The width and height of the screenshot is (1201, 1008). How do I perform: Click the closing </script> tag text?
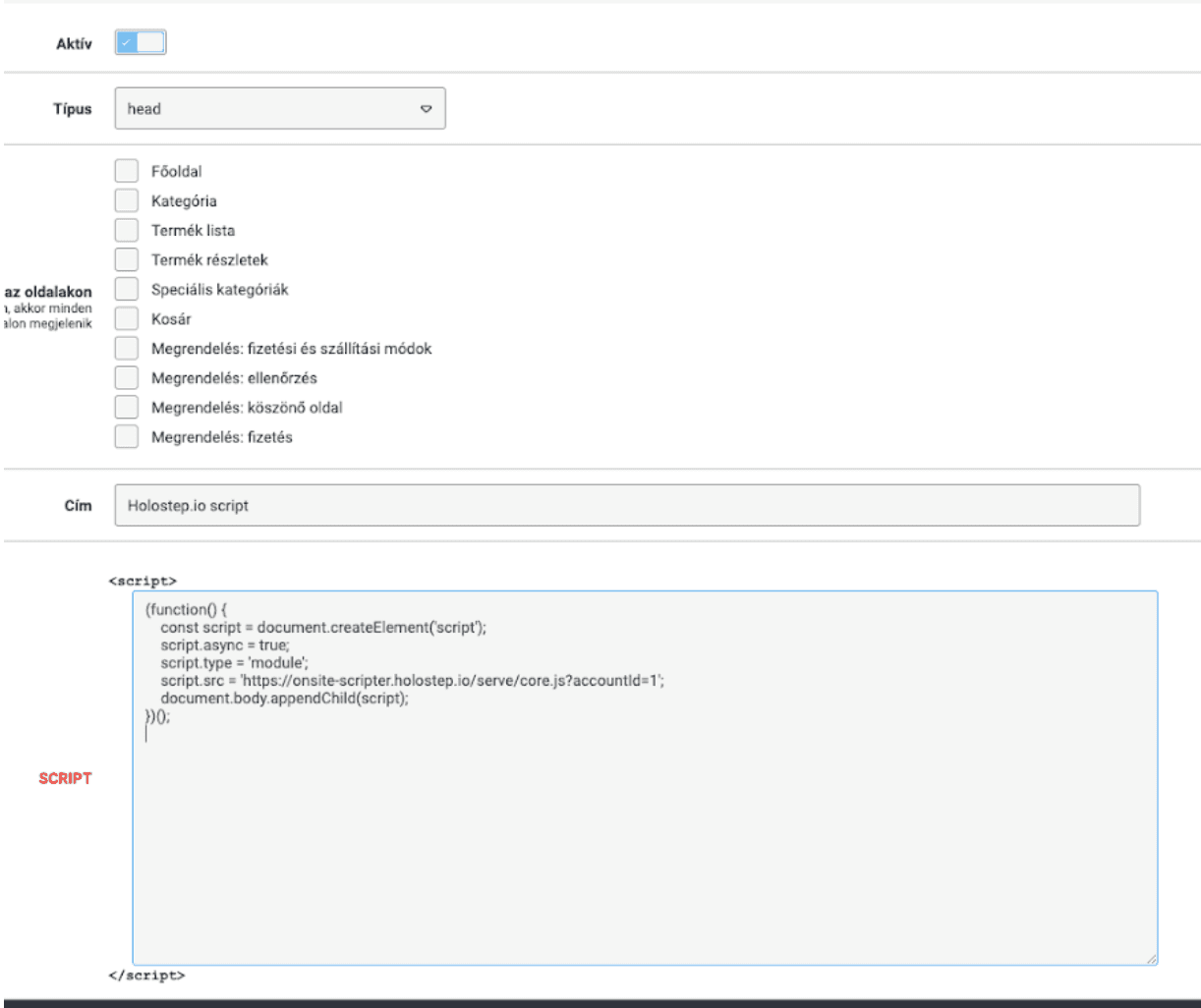point(146,976)
